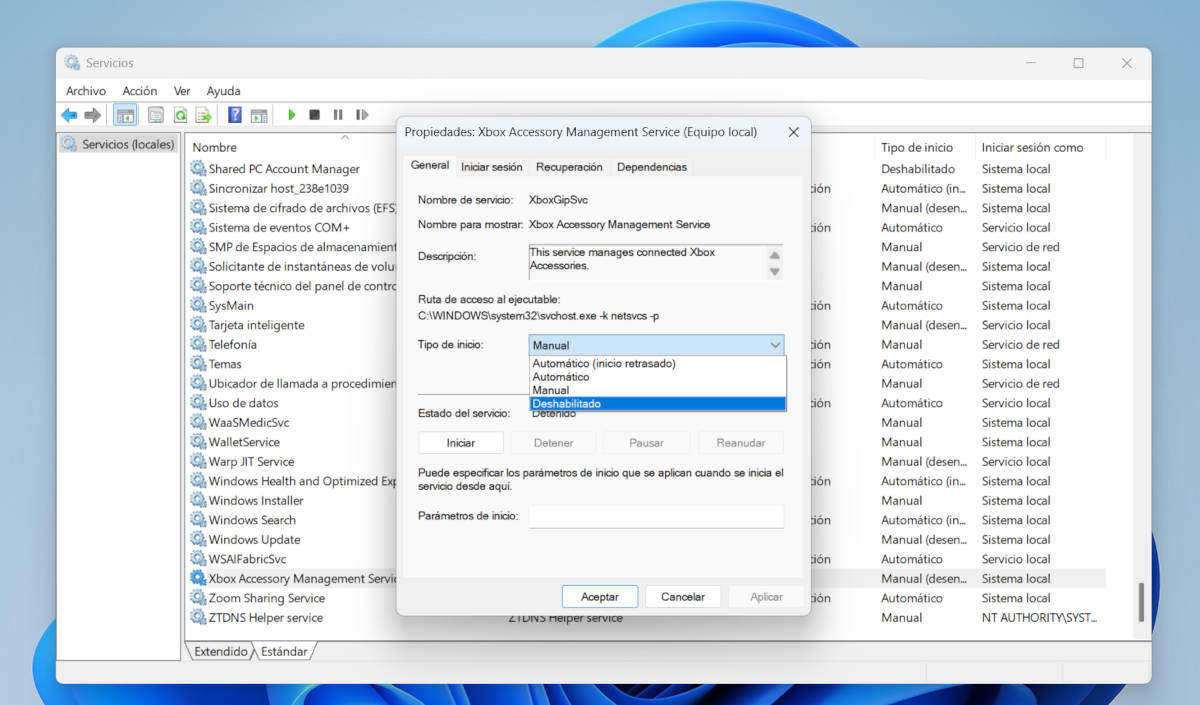This screenshot has height=705, width=1200.
Task: Click the Servicios window title bar icon
Action: (72, 62)
